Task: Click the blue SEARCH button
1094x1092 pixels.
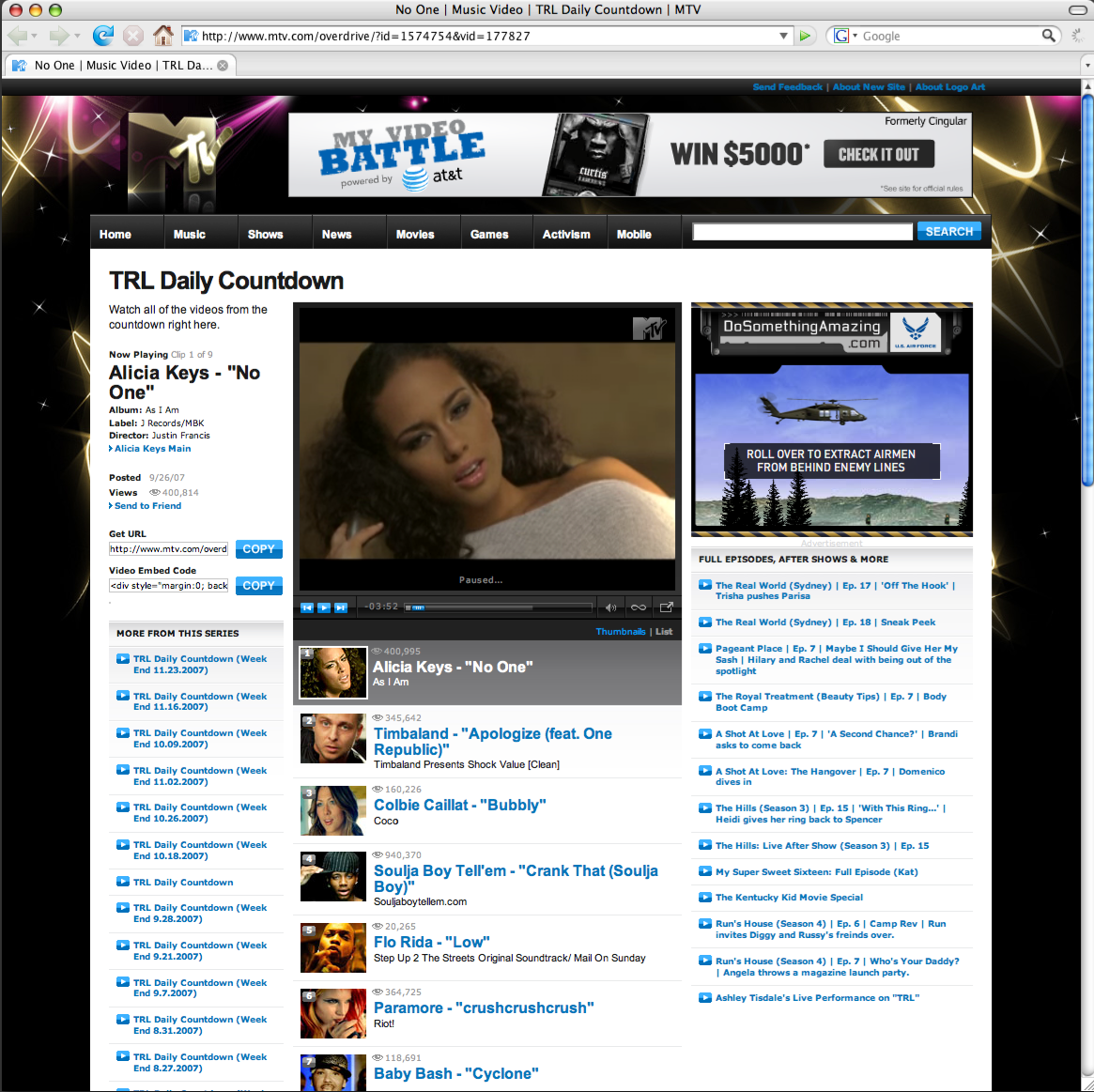Action: click(x=948, y=231)
